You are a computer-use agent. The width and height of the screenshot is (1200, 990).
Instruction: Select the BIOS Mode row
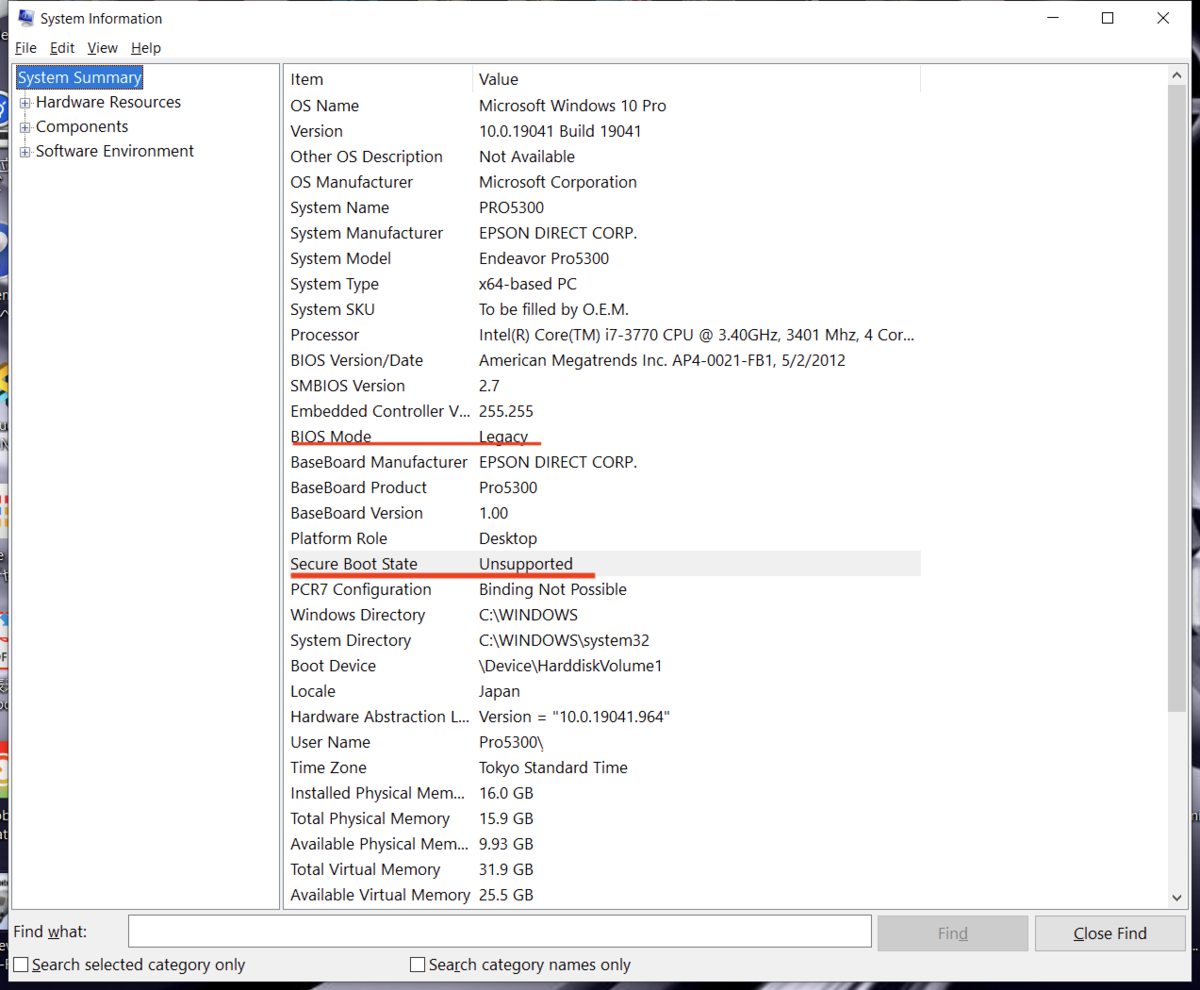(x=604, y=437)
